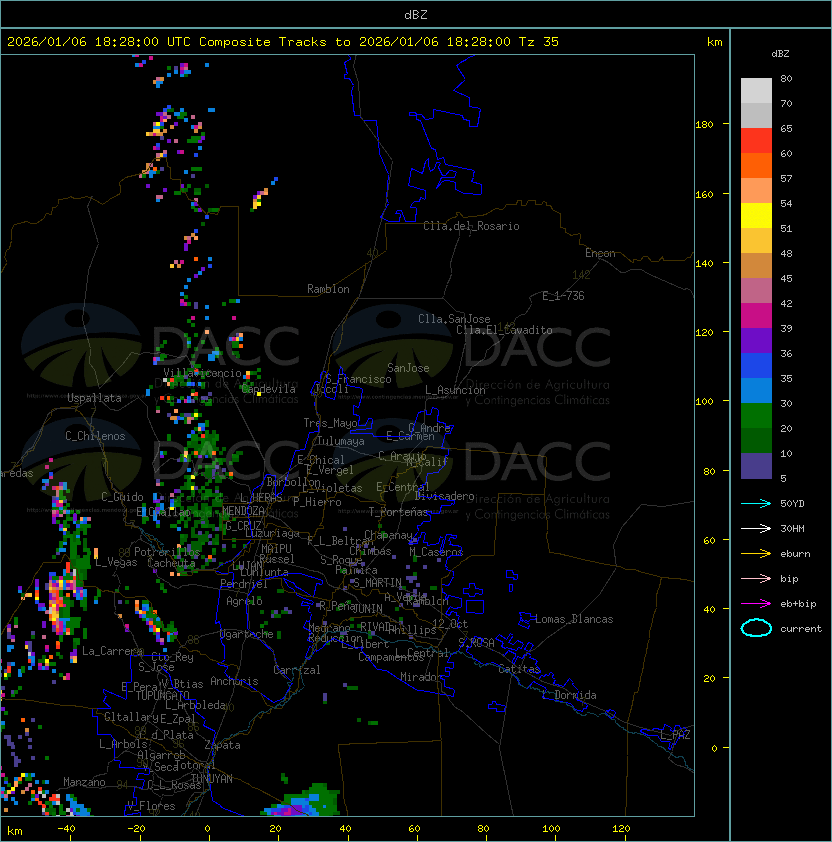Viewport: 832px width, 842px height.
Task: Click the cyan 'current' ellipse symbol
Action: 756,628
